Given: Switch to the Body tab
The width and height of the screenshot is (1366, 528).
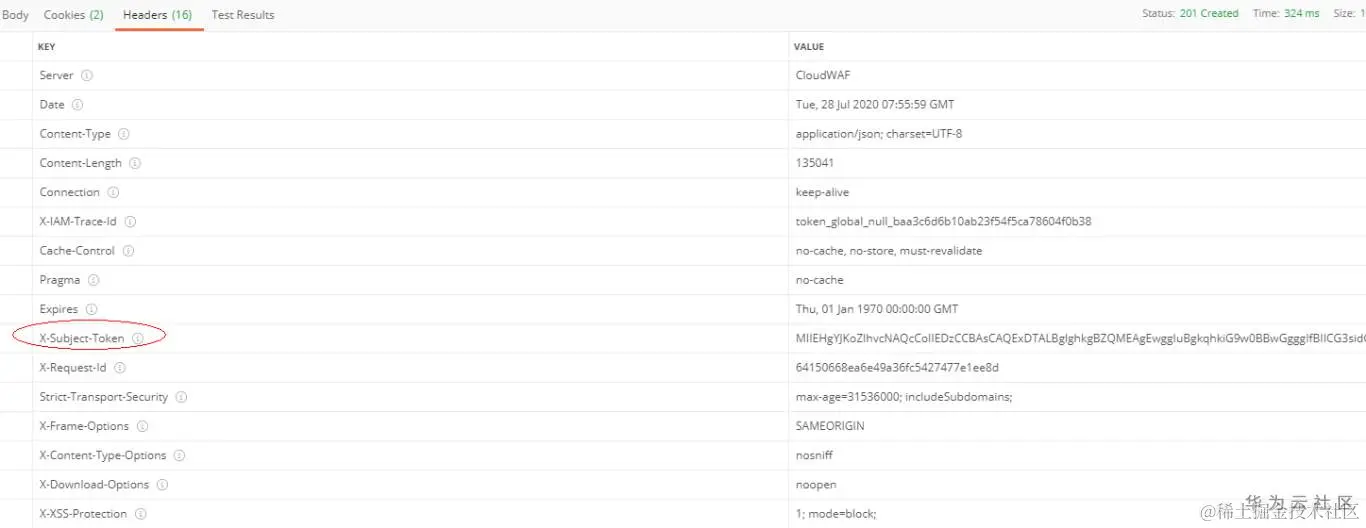Looking at the screenshot, I should tap(15, 15).
